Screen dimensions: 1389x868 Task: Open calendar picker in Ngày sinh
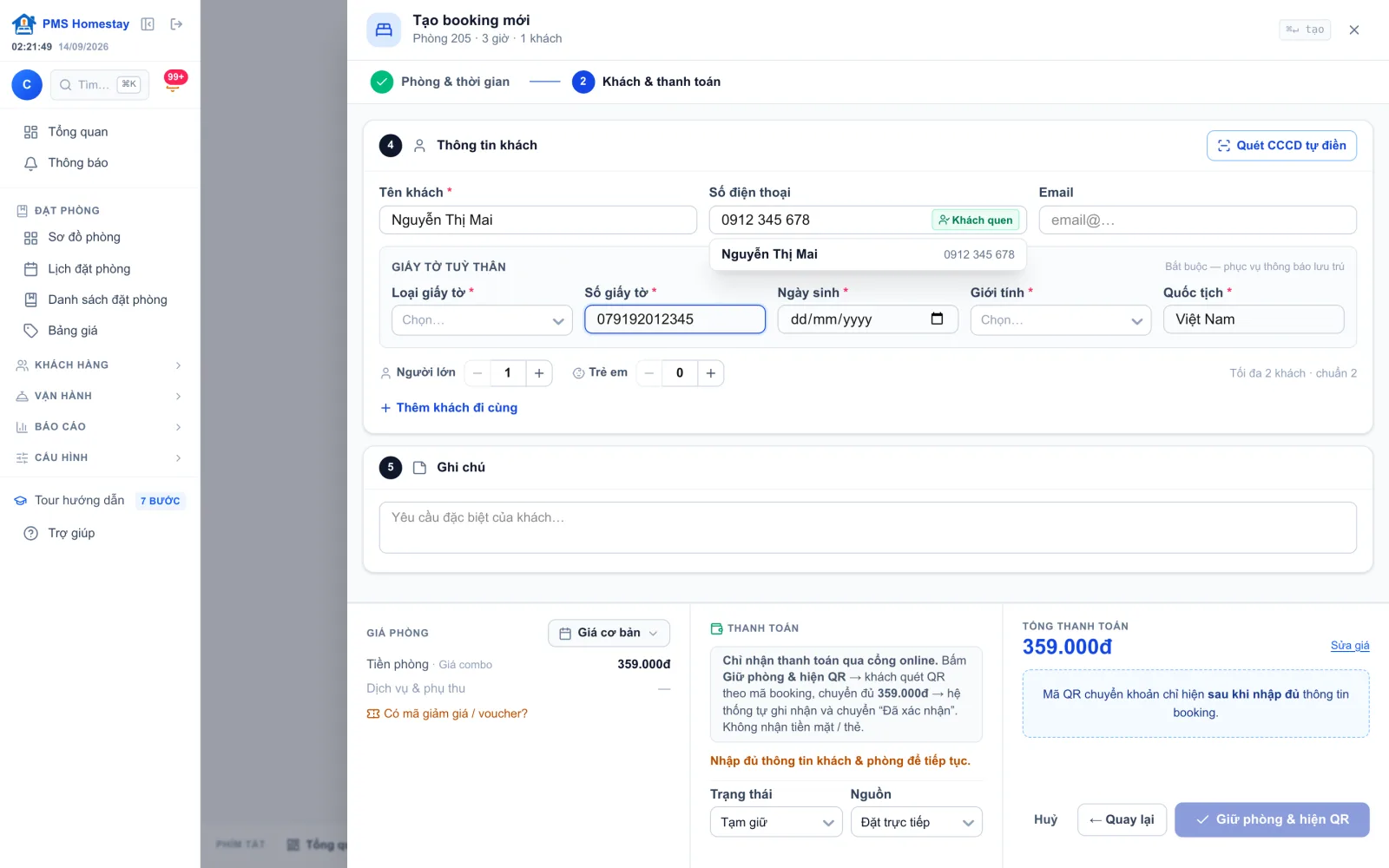point(937,319)
